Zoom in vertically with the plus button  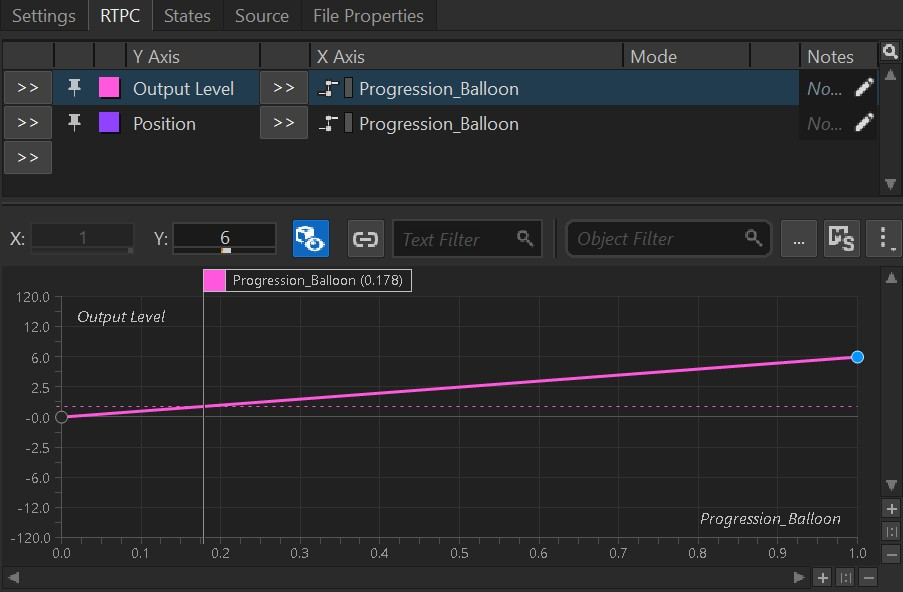892,509
